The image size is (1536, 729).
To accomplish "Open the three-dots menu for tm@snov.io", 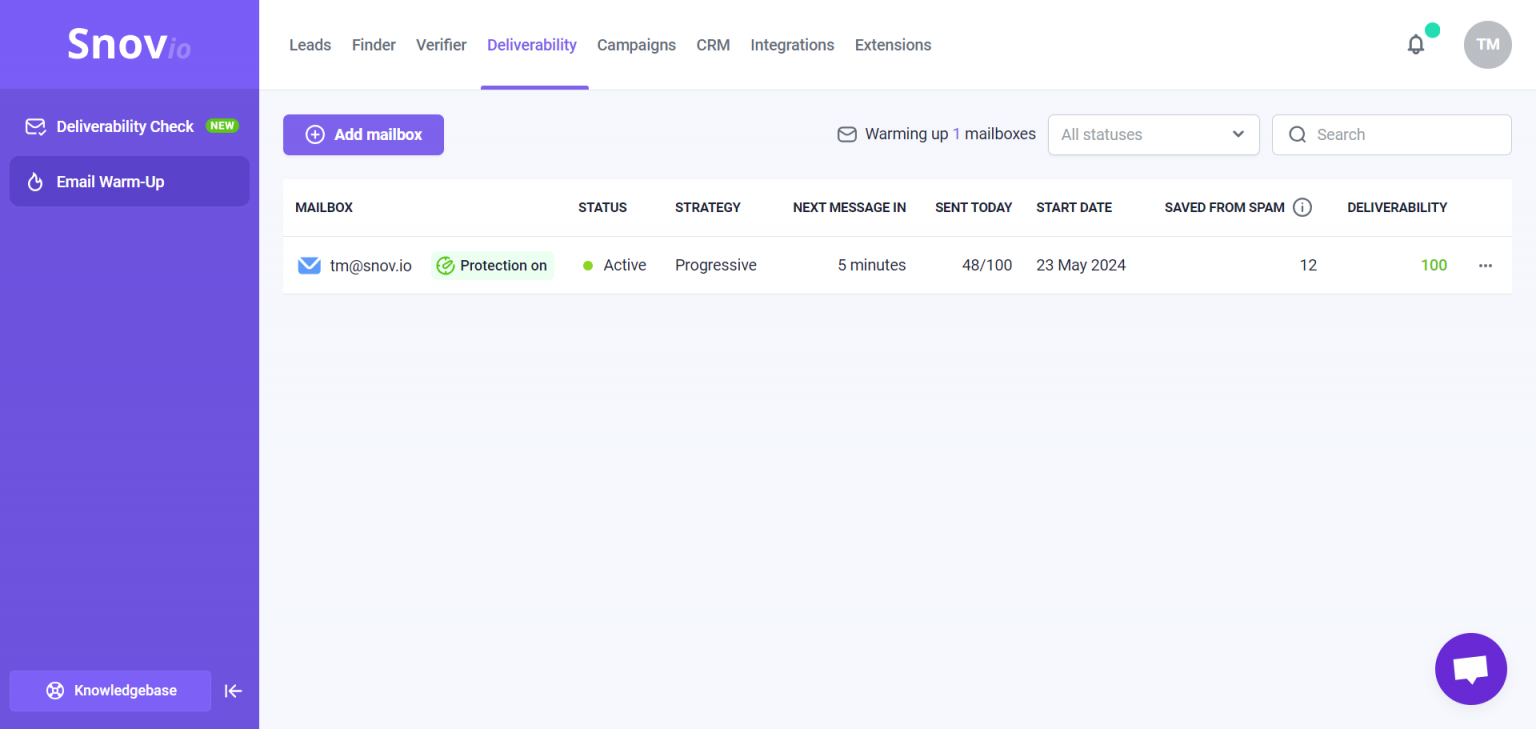I will pos(1485,266).
